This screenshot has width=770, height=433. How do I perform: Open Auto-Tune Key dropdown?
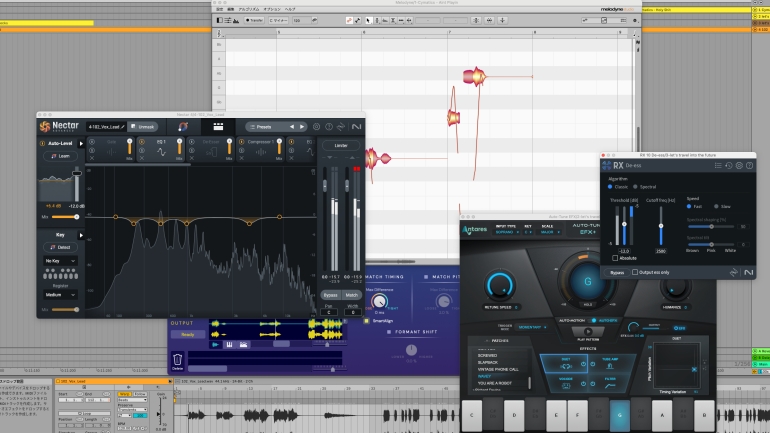(528, 232)
